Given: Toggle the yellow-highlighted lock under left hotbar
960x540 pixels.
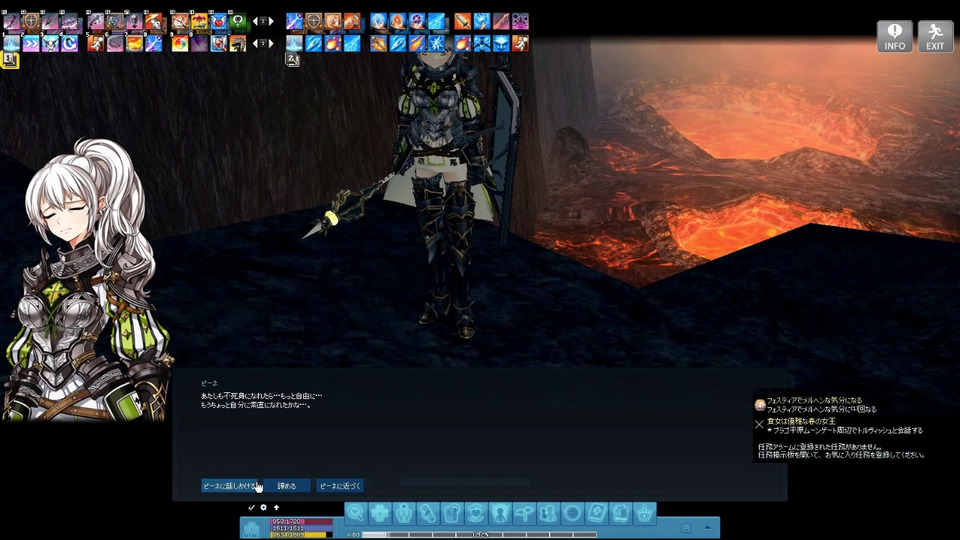Looking at the screenshot, I should 9,59.
